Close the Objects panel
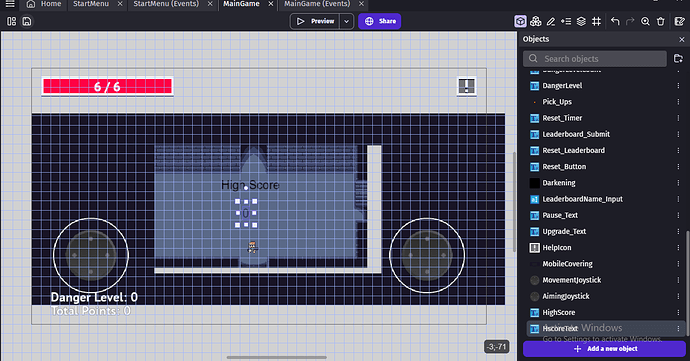The height and width of the screenshot is (361, 690). (x=682, y=39)
